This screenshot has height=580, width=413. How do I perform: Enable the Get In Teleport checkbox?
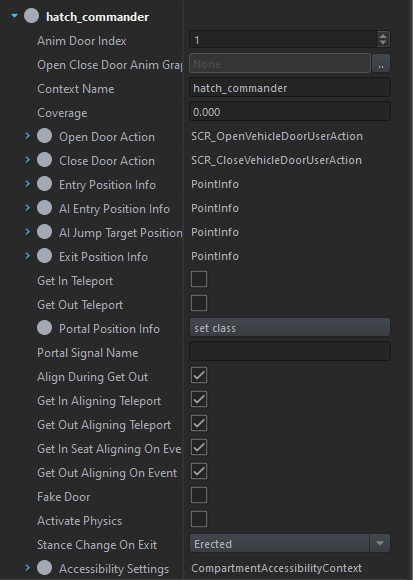pyautogui.click(x=199, y=279)
